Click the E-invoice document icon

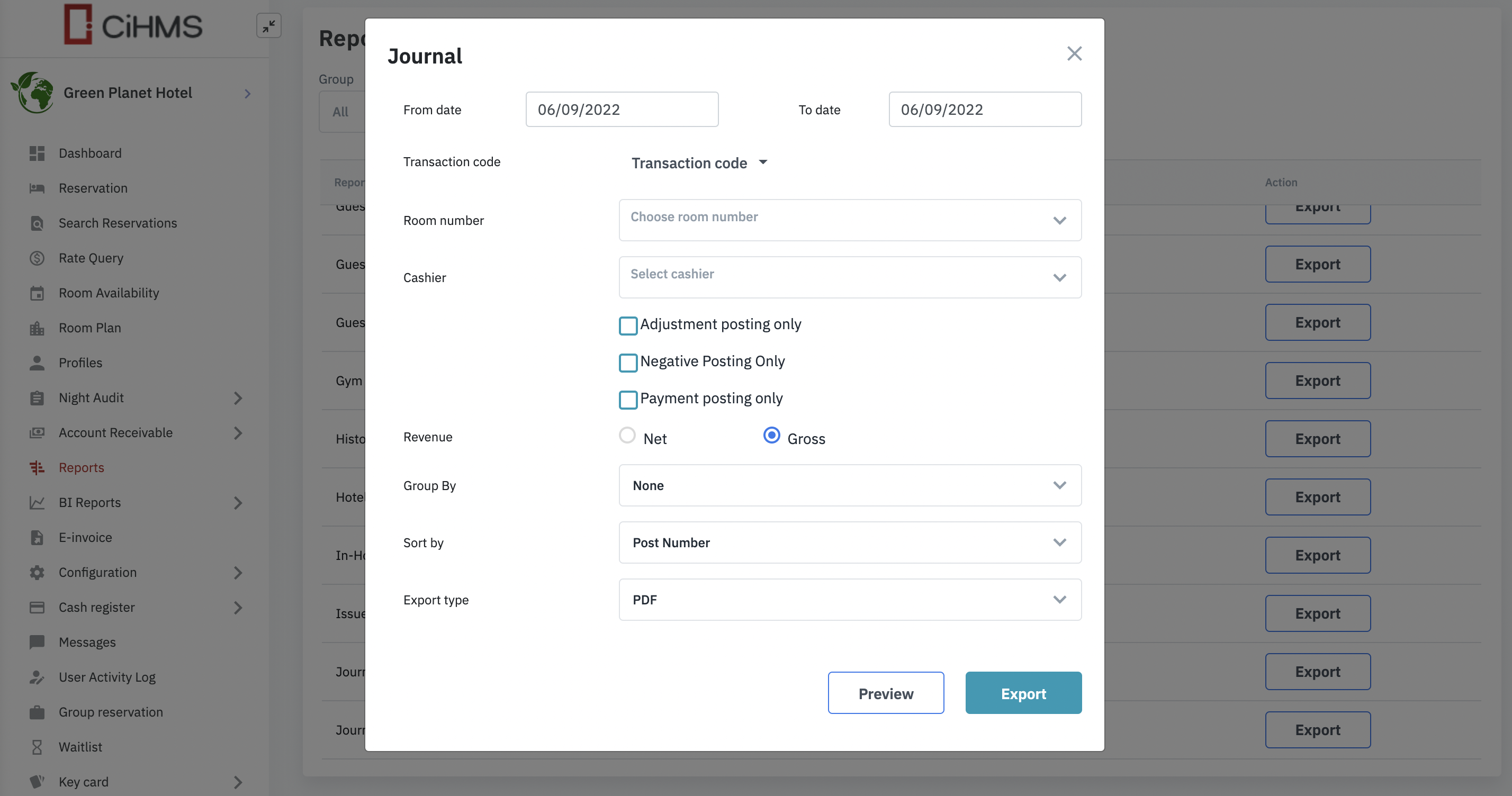tap(37, 537)
